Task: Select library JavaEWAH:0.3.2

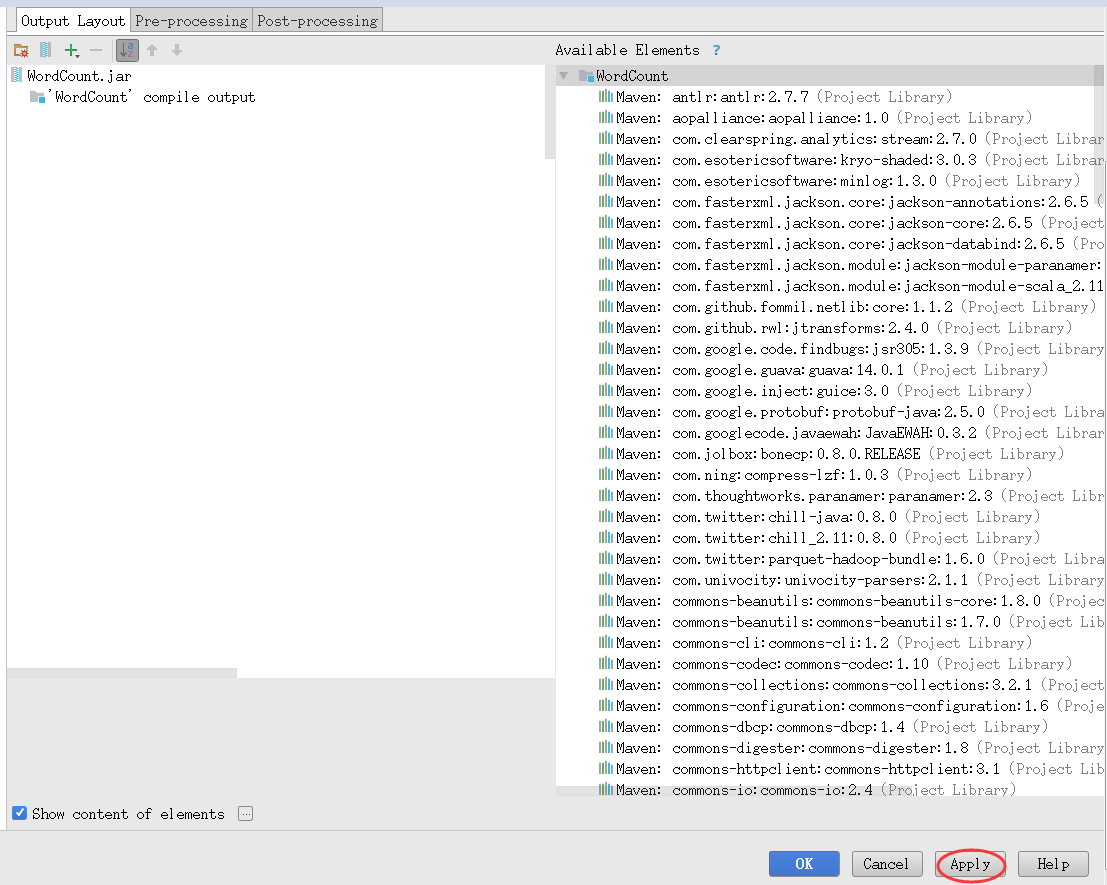Action: click(x=851, y=433)
